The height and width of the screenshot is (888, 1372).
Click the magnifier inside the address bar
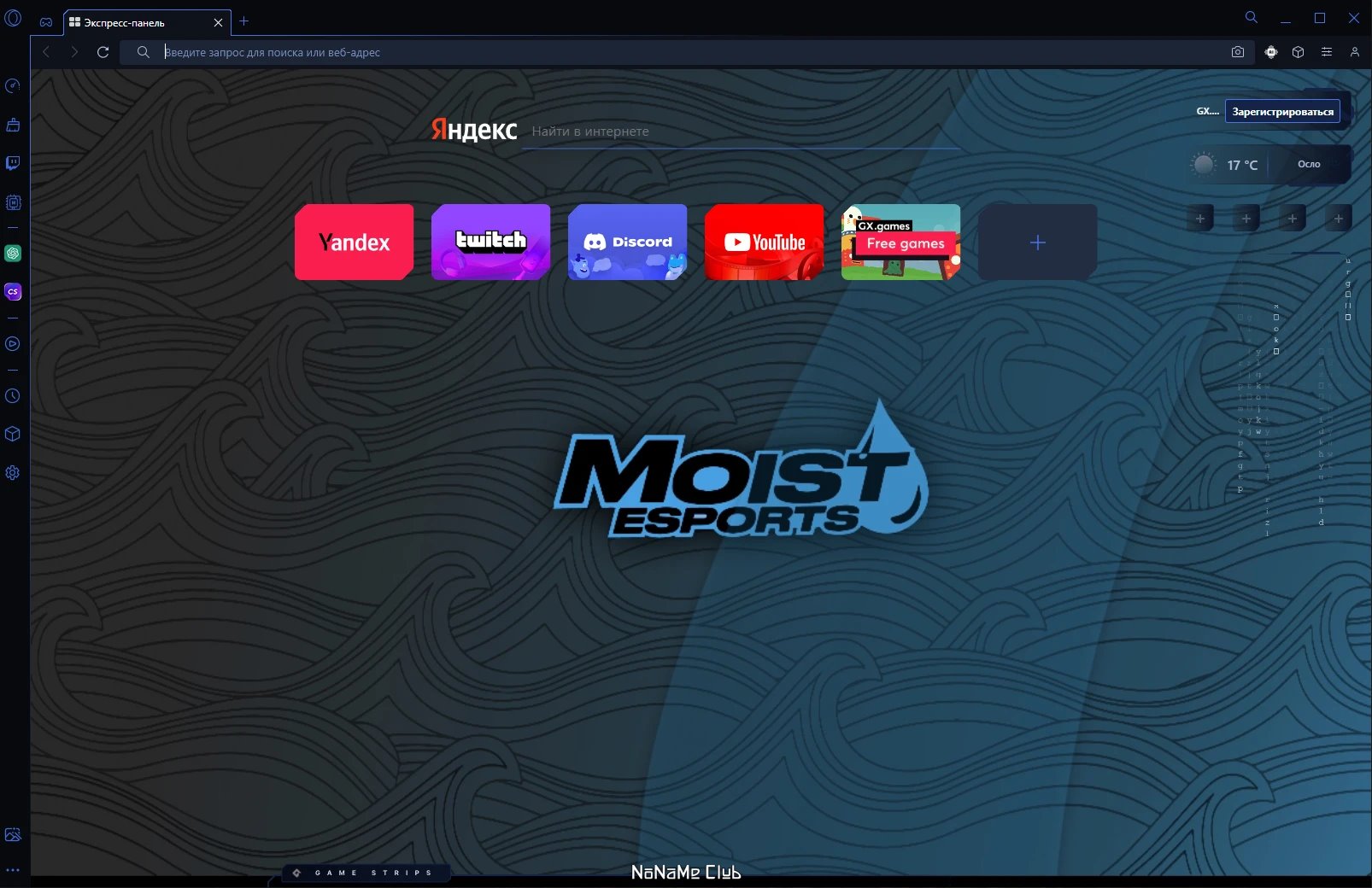coord(143,52)
